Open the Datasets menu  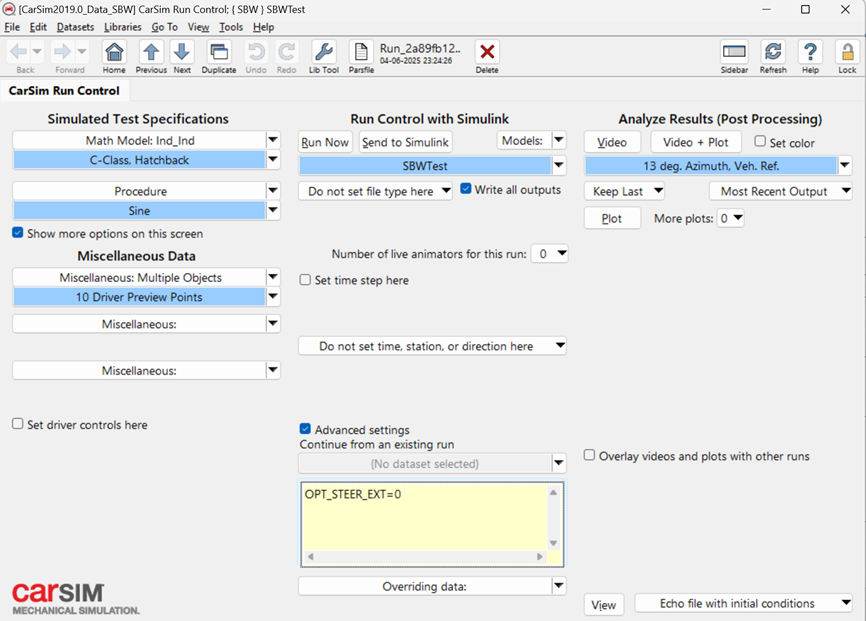click(x=75, y=27)
